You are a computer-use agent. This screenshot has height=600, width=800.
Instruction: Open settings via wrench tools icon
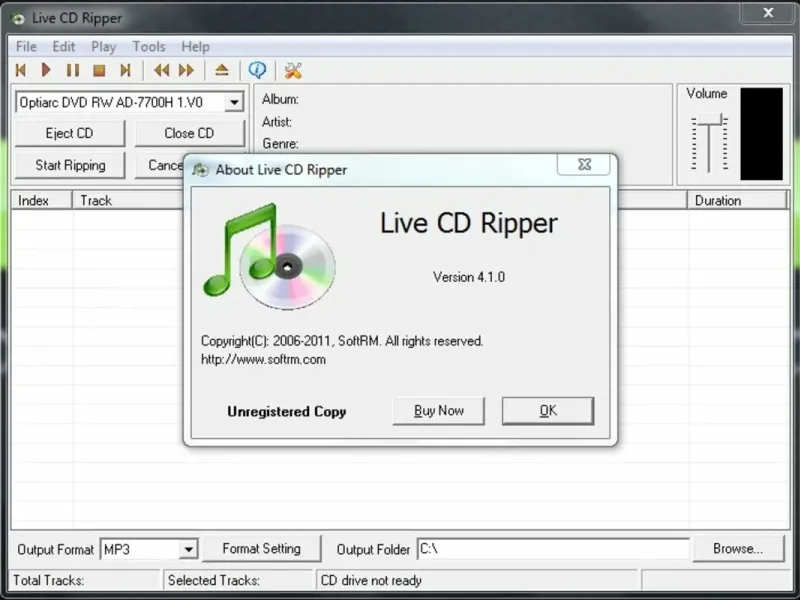[293, 70]
